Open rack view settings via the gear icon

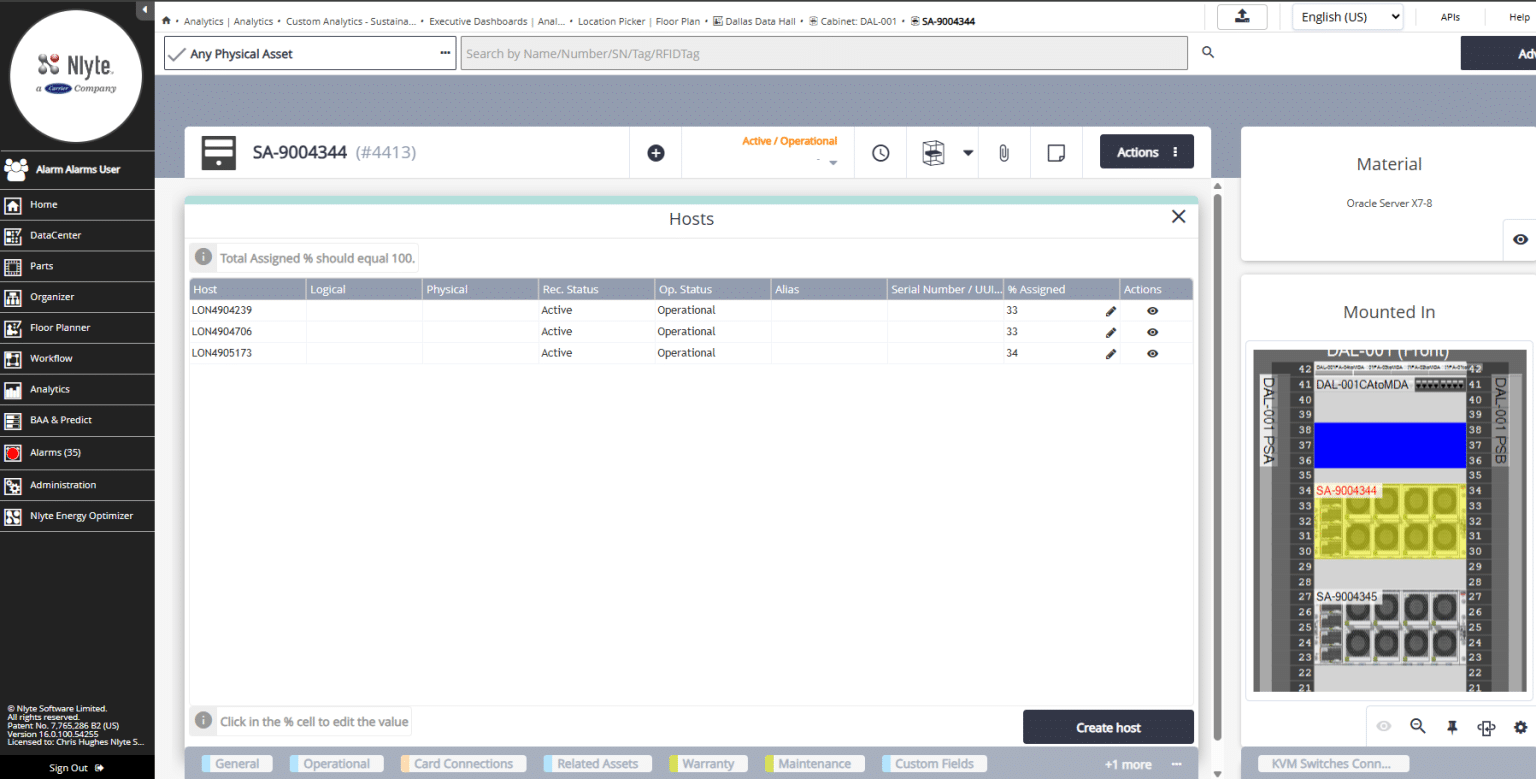(1520, 727)
